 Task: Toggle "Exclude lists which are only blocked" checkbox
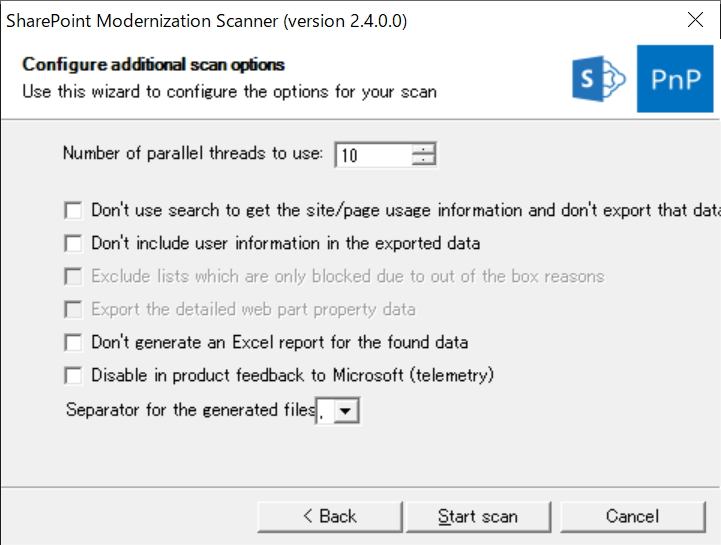click(x=73, y=276)
